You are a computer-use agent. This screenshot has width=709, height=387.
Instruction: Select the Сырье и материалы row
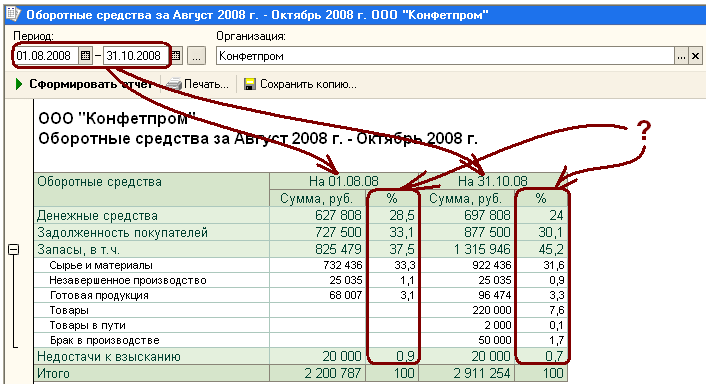[301, 265]
